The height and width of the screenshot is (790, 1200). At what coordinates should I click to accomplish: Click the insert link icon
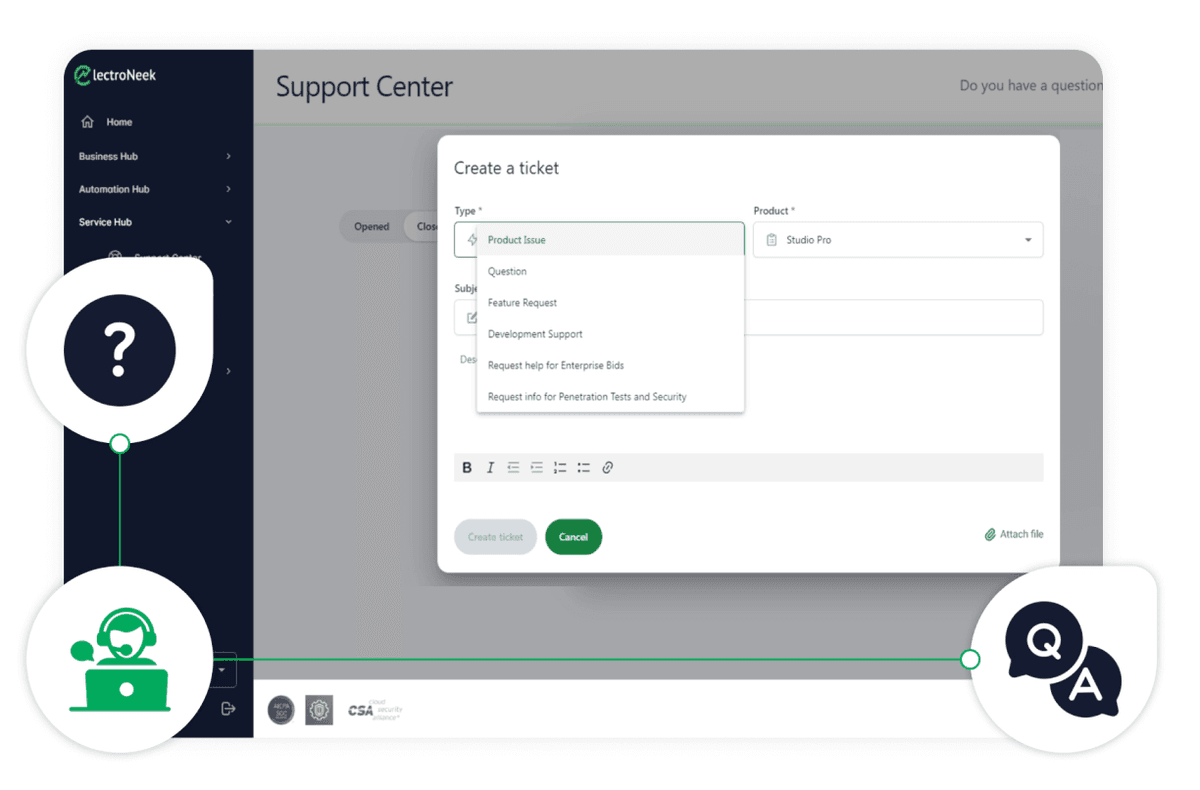(x=607, y=467)
